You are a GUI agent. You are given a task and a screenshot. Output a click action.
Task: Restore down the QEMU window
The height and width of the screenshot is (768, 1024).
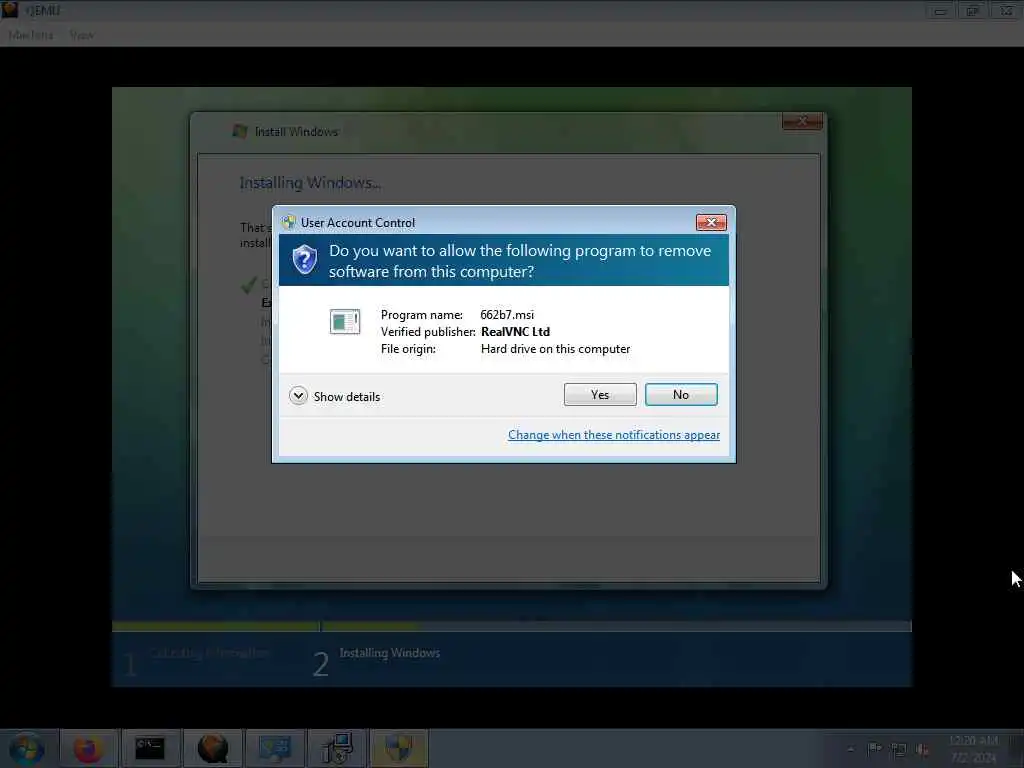pos(973,10)
